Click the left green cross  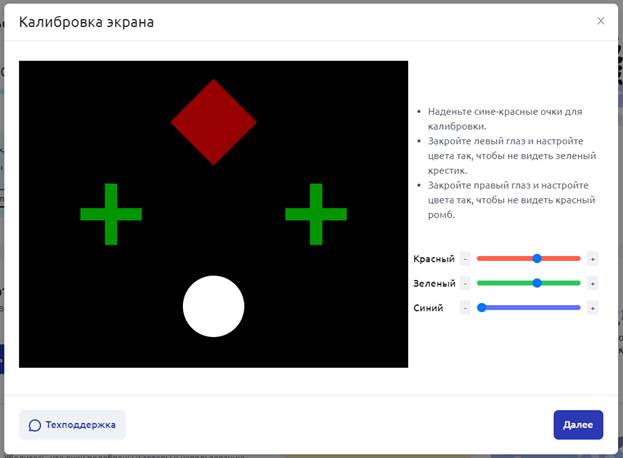tap(111, 214)
